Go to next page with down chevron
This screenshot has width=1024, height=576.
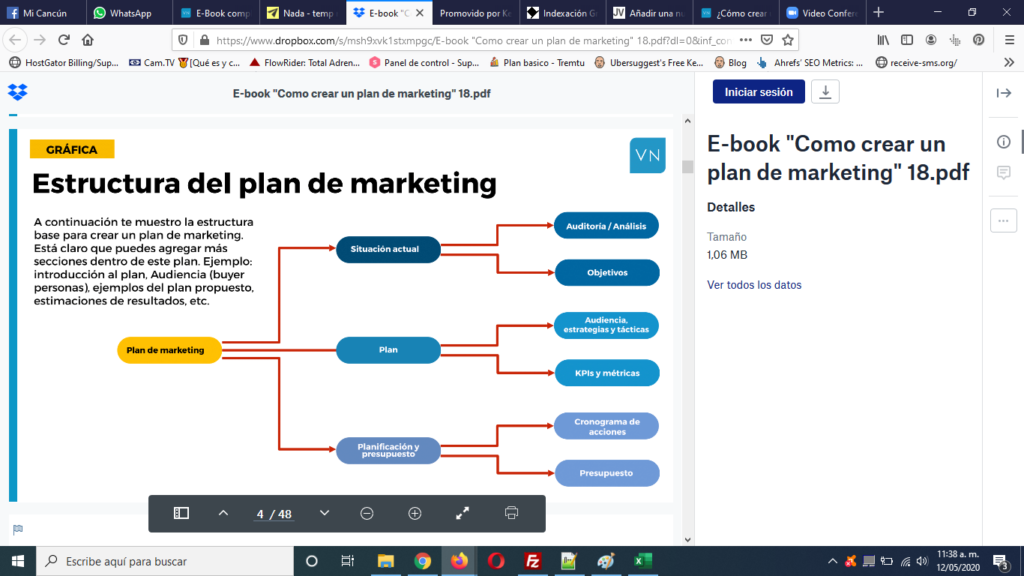tap(324, 513)
